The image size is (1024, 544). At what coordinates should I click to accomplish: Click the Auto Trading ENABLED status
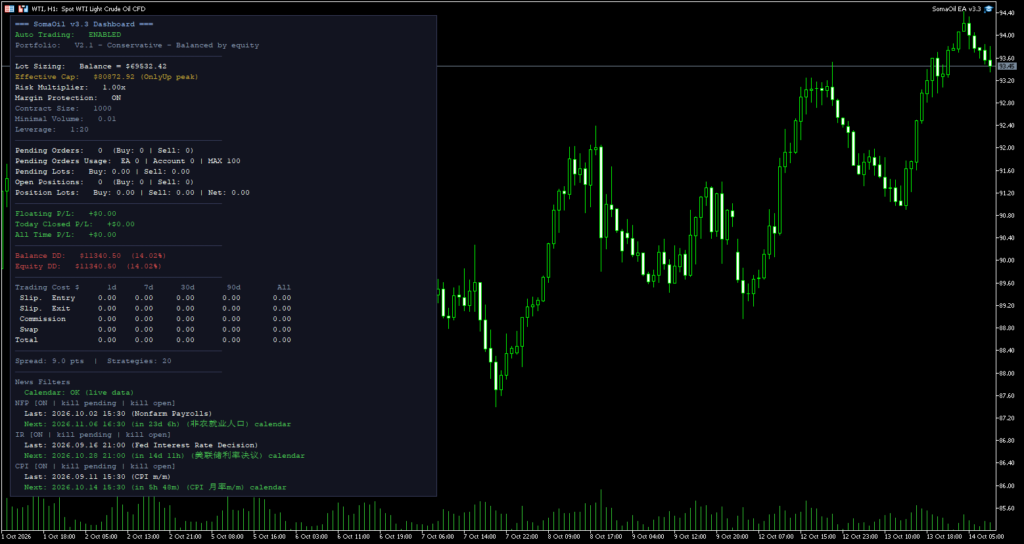pos(68,35)
